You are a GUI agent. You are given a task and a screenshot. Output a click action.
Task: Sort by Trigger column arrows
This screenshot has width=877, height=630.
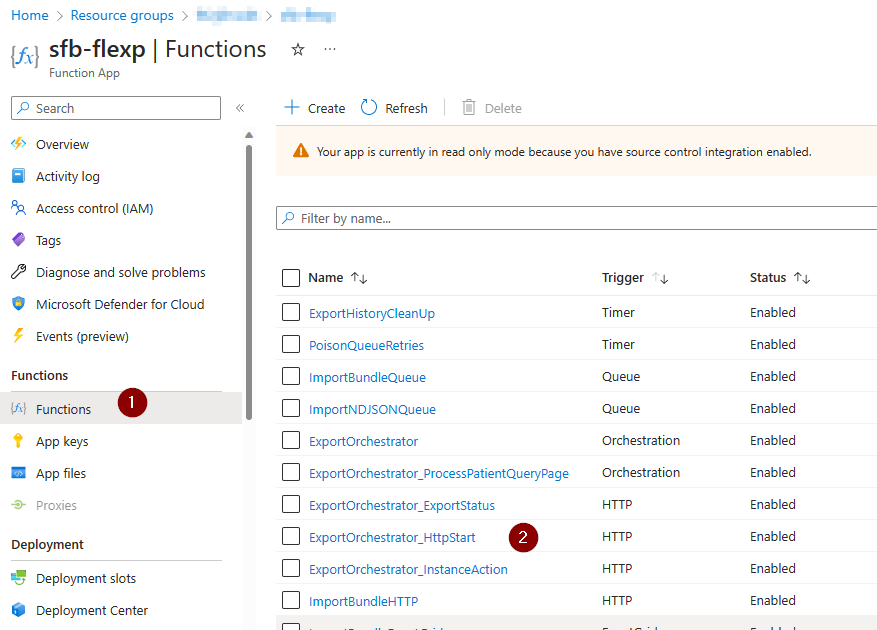[660, 278]
